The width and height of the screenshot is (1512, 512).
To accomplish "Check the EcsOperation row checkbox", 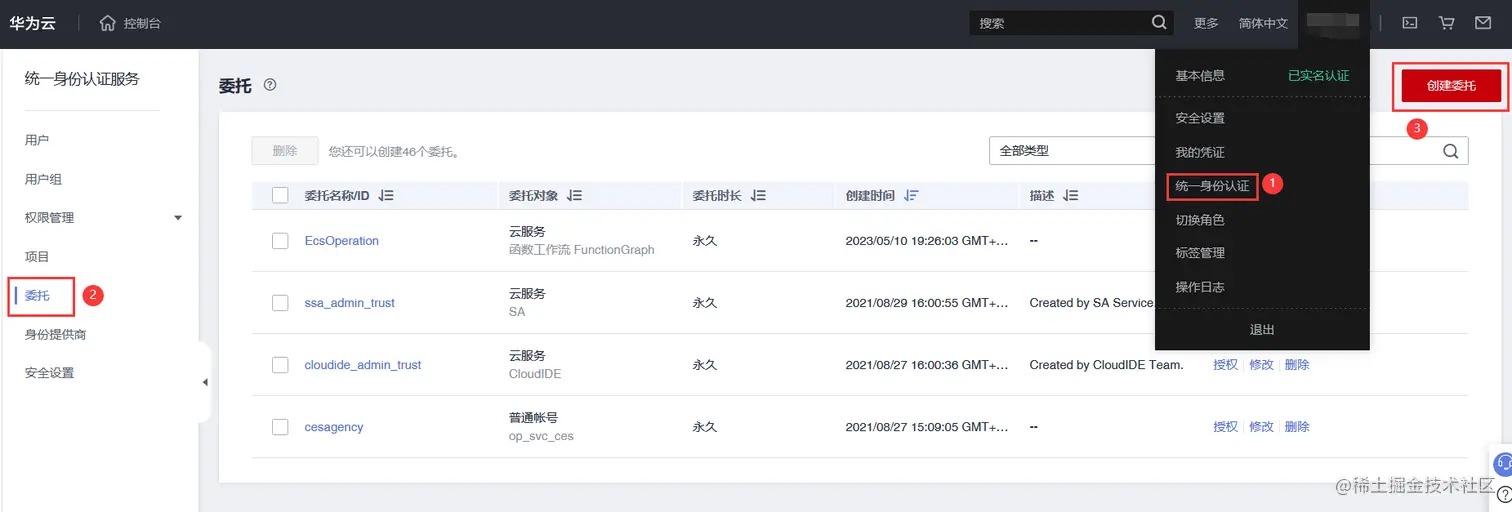I will pyautogui.click(x=280, y=241).
